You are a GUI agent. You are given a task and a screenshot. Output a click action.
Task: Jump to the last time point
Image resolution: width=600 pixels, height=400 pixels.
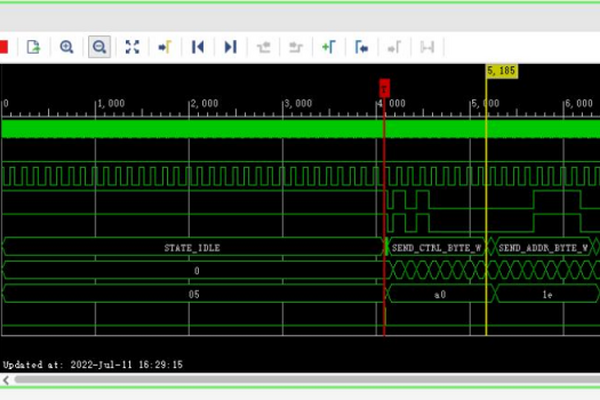(230, 46)
